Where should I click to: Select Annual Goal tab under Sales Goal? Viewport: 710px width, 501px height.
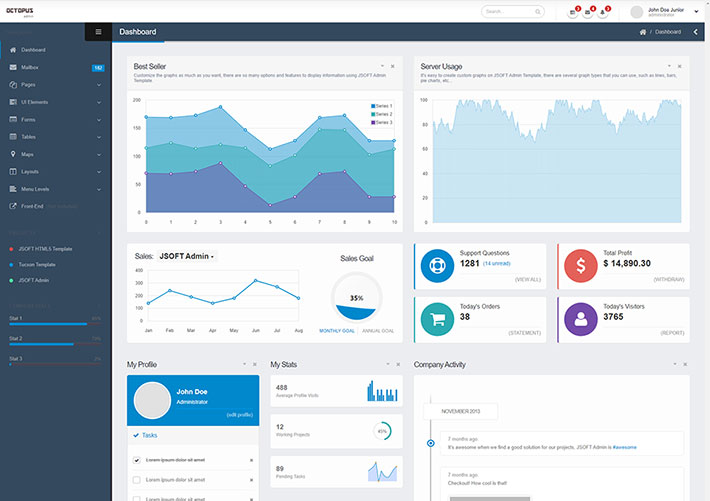click(x=377, y=330)
